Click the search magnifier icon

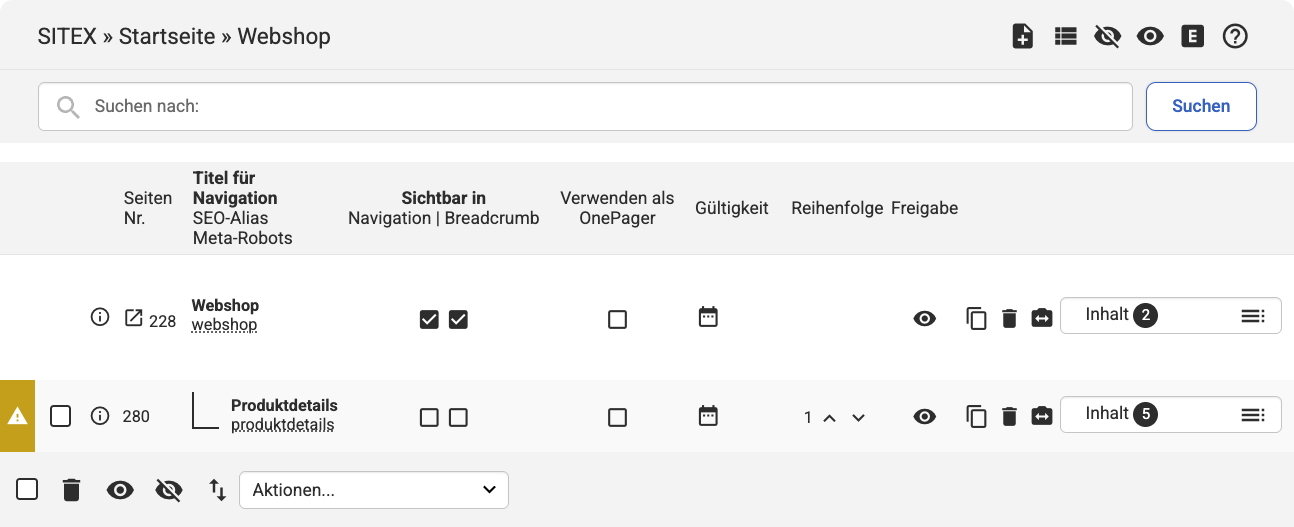tap(68, 107)
